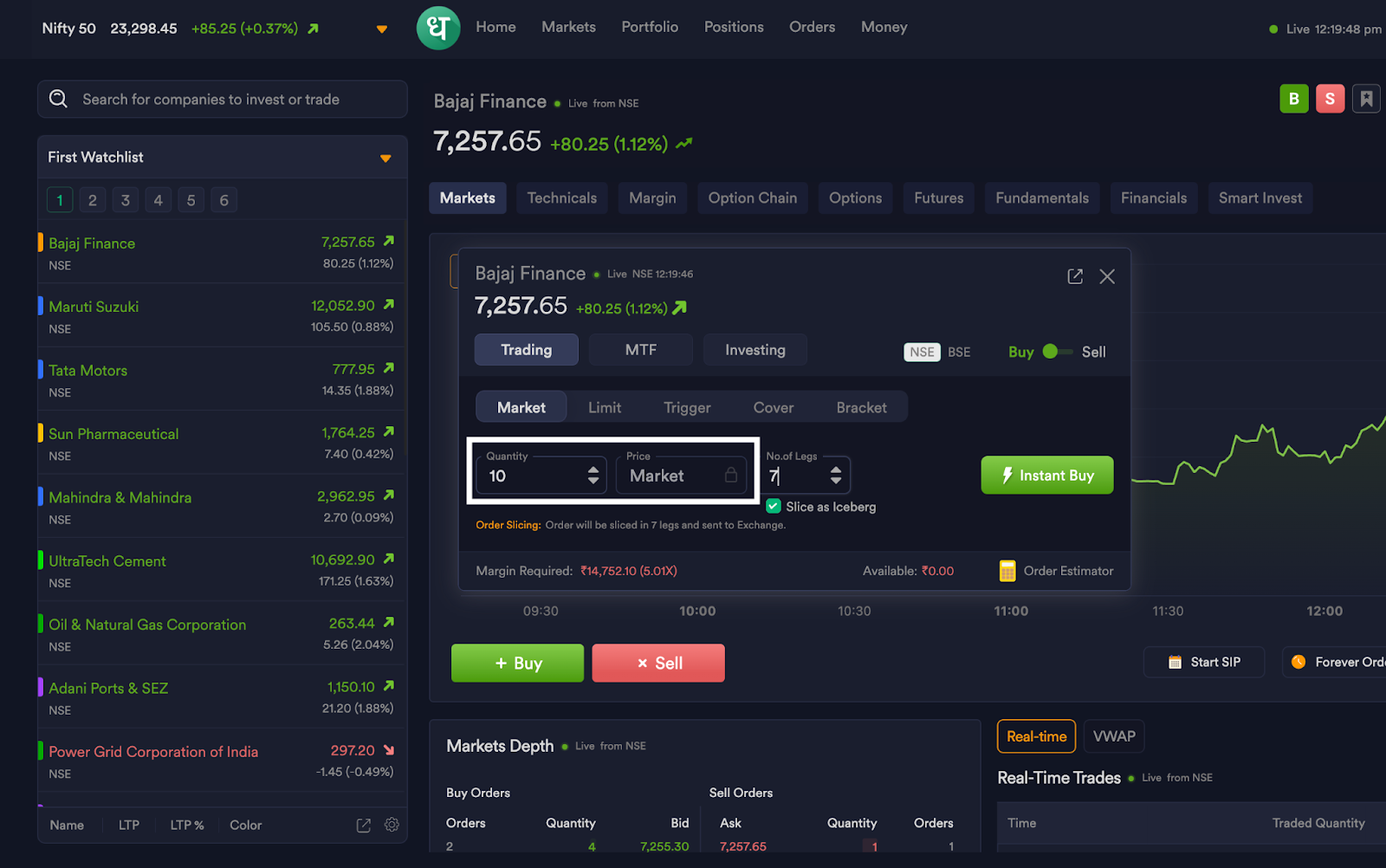The height and width of the screenshot is (868, 1386).
Task: Switch to watchlist number 2
Action: click(93, 200)
